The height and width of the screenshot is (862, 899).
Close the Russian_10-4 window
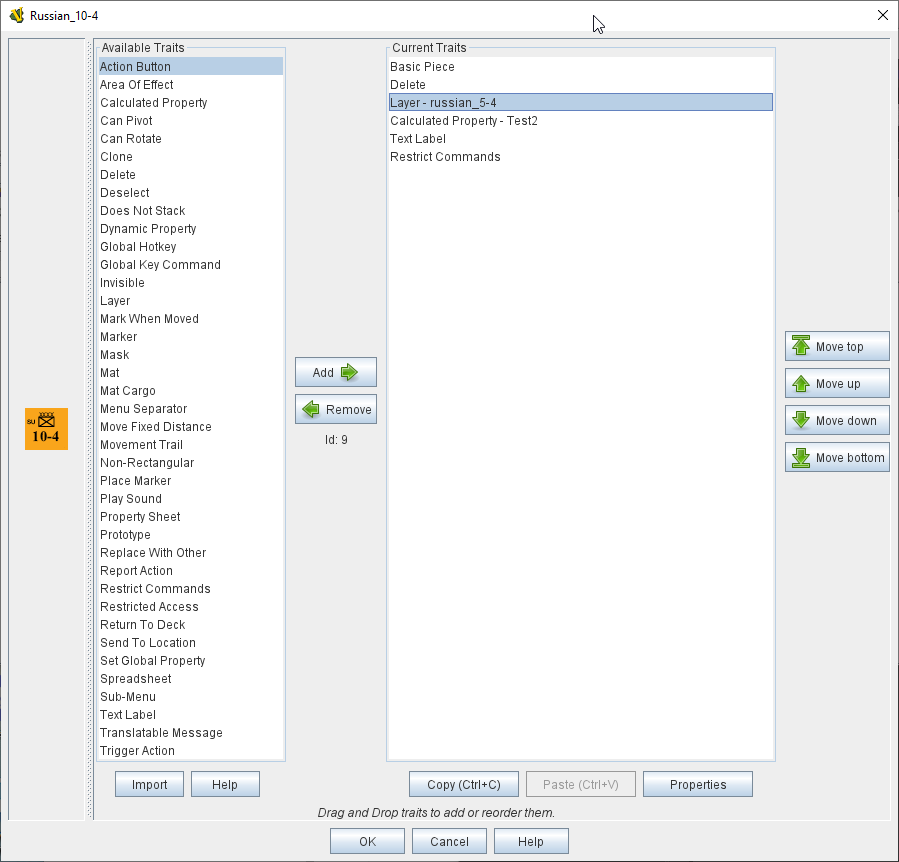click(882, 15)
